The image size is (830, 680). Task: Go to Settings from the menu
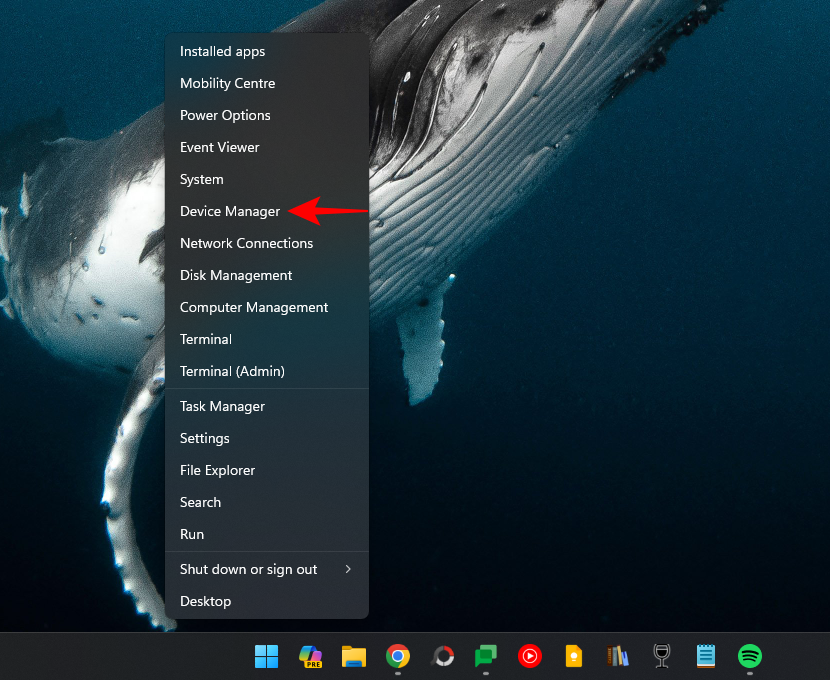(204, 438)
